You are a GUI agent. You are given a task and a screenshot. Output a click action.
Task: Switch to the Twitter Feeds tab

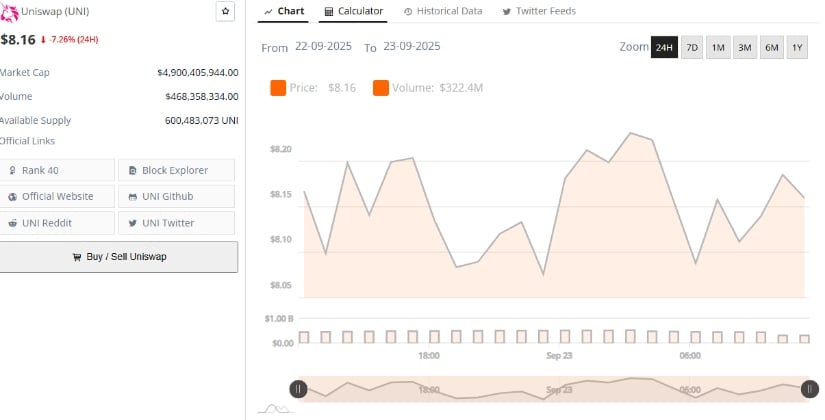click(539, 11)
